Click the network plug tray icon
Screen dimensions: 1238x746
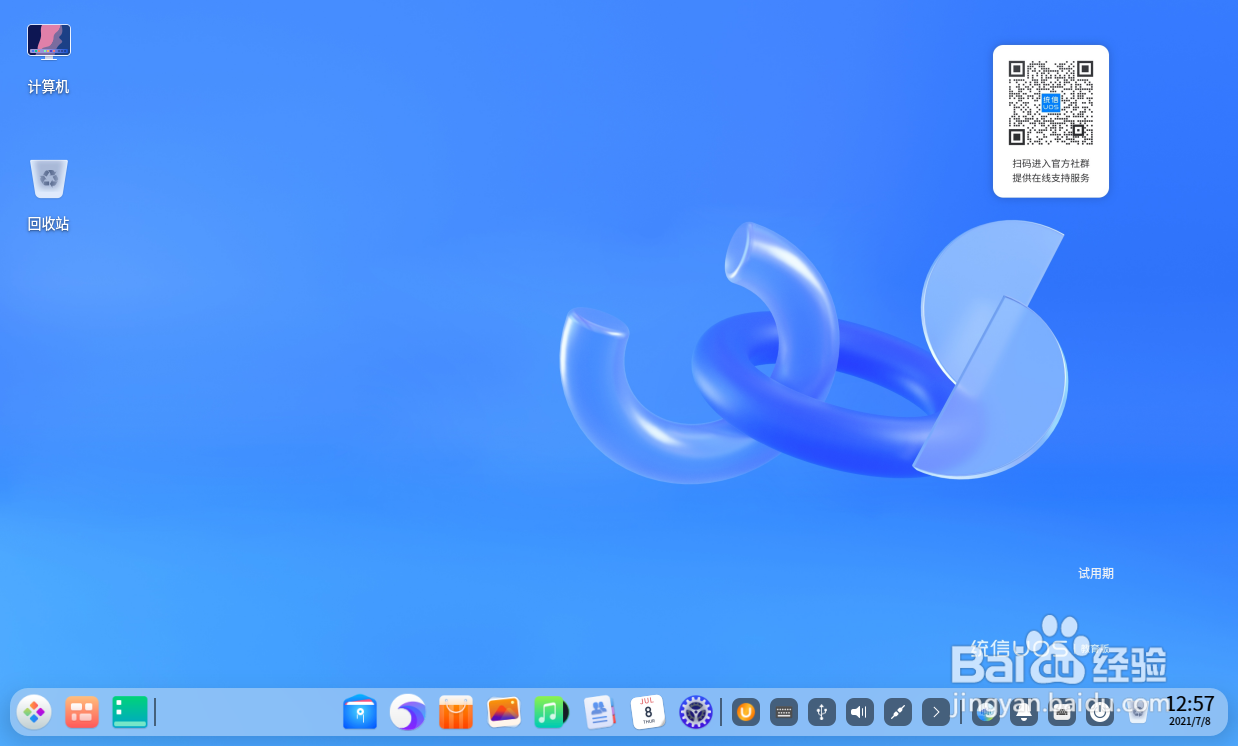tap(898, 712)
